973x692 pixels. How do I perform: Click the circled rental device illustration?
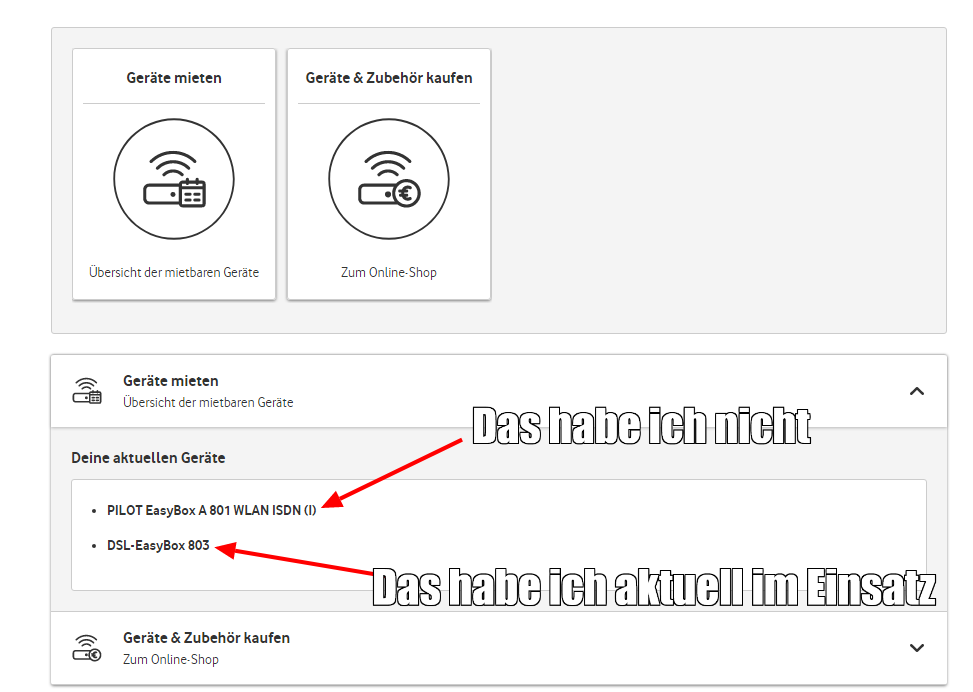[x=173, y=179]
